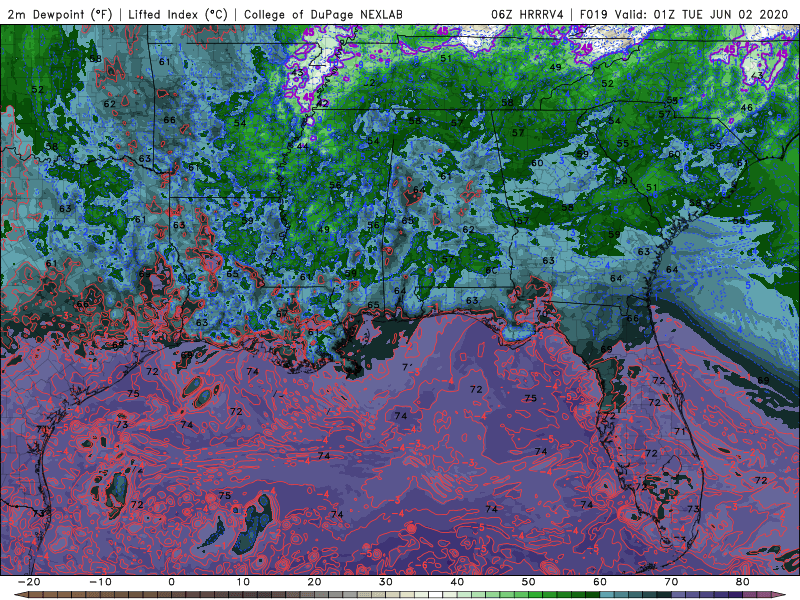Click the 40 label on the color scale
Screen dimensions: 800x600
[x=457, y=582]
